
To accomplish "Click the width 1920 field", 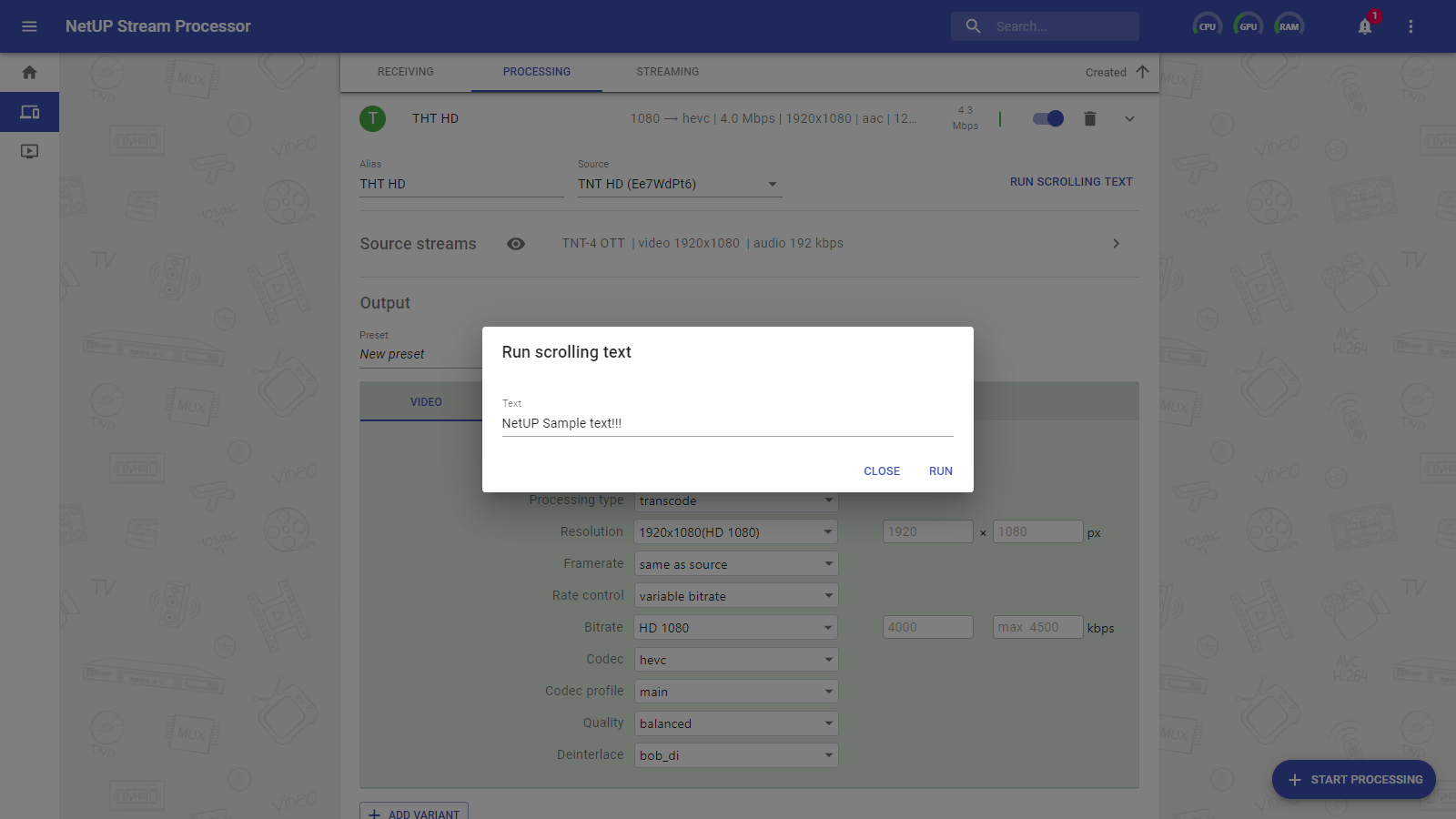I will pos(928,531).
